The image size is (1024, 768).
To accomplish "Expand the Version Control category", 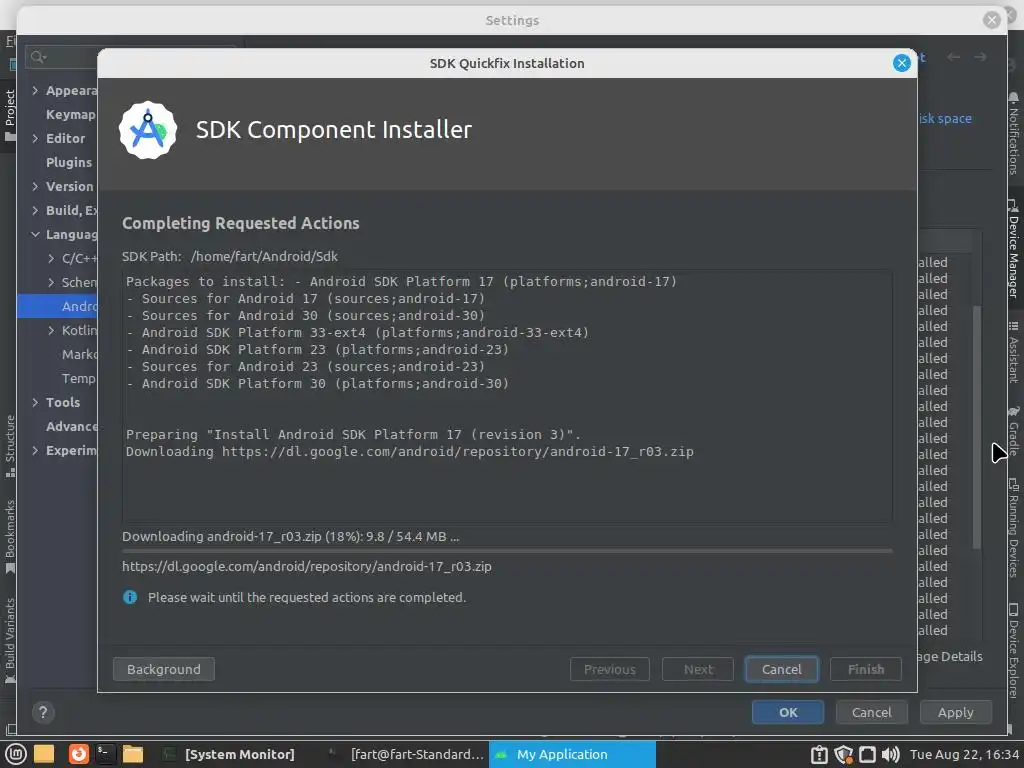I will click(35, 186).
